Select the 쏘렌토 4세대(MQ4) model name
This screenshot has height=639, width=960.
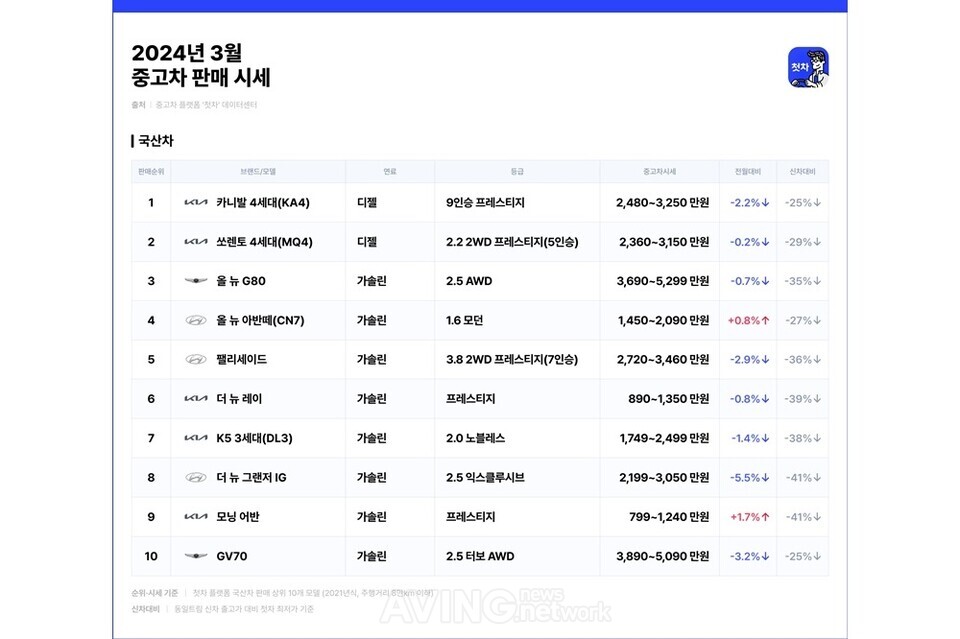click(264, 242)
